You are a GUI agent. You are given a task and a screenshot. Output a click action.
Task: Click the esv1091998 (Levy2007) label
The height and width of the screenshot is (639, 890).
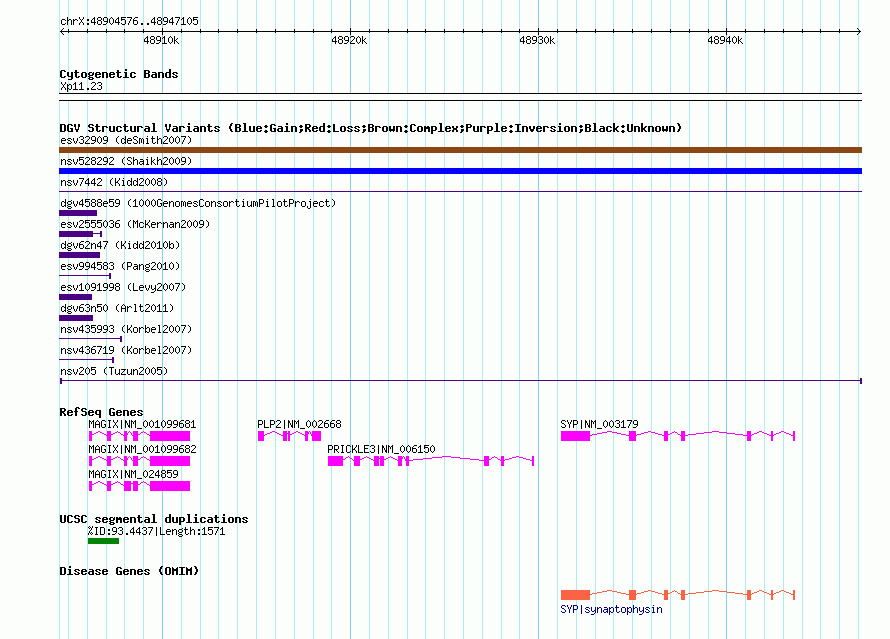pyautogui.click(x=123, y=287)
